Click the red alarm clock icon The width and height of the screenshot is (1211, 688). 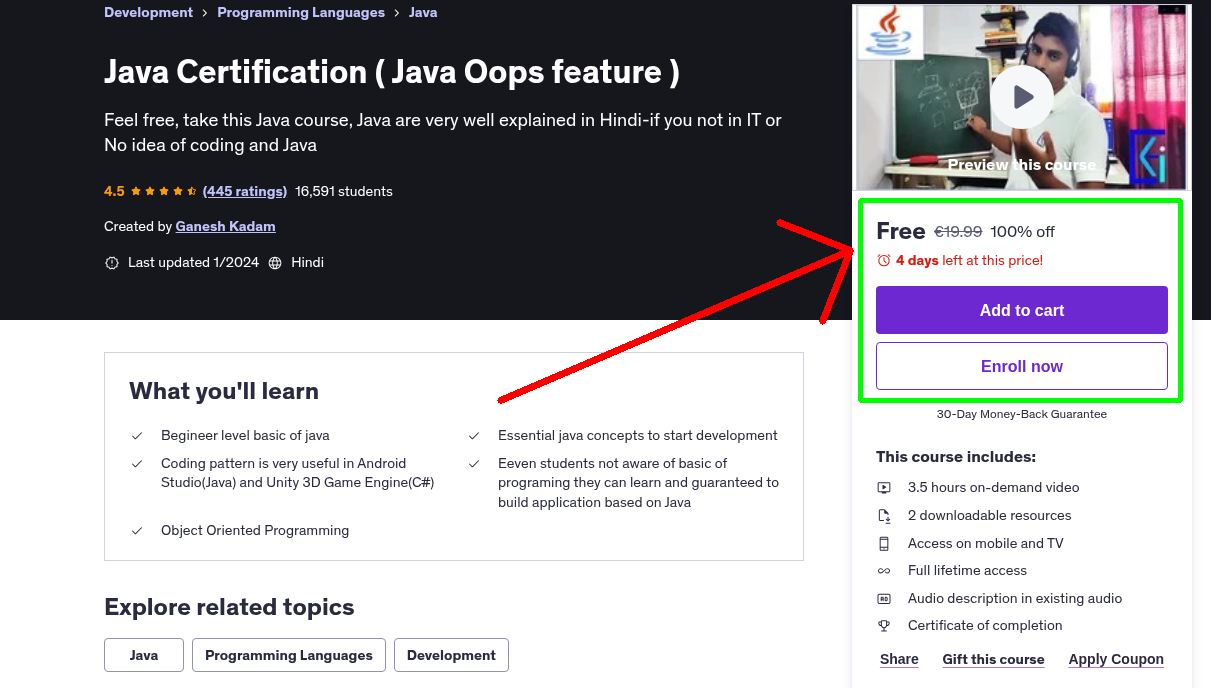pyautogui.click(x=883, y=258)
